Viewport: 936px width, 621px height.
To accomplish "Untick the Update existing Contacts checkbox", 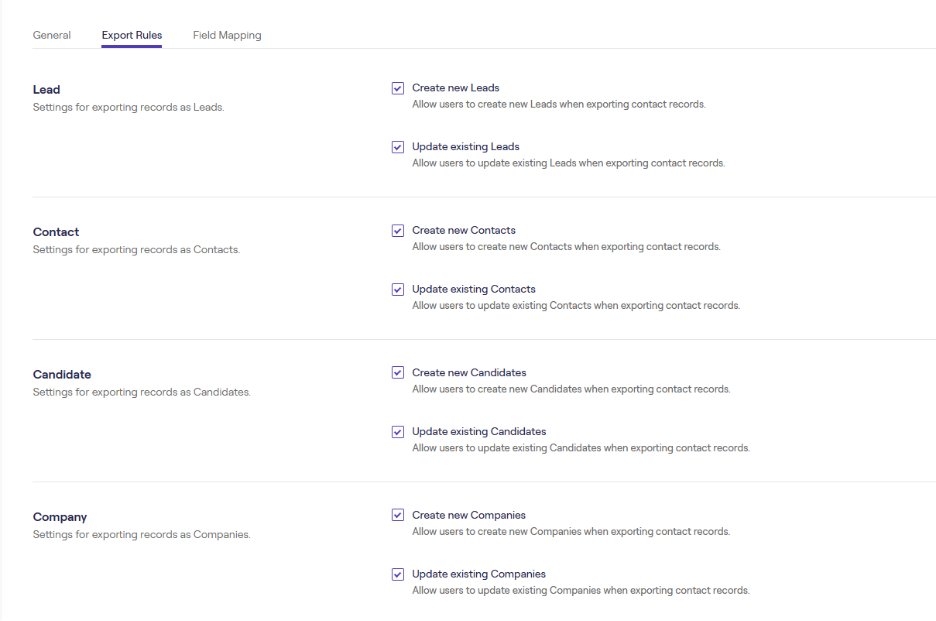I will 398,290.
